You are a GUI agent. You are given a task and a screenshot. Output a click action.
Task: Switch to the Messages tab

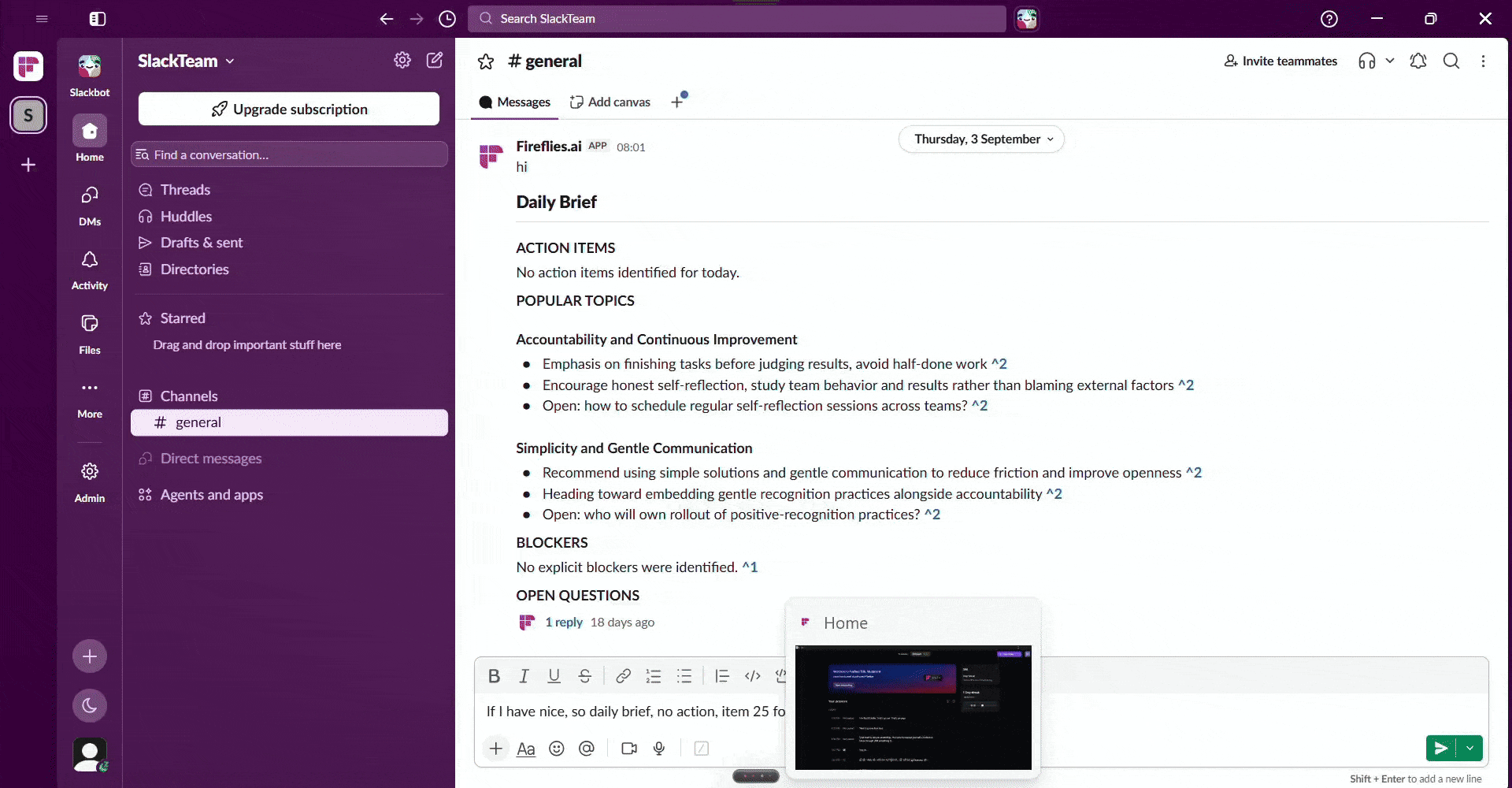(515, 102)
